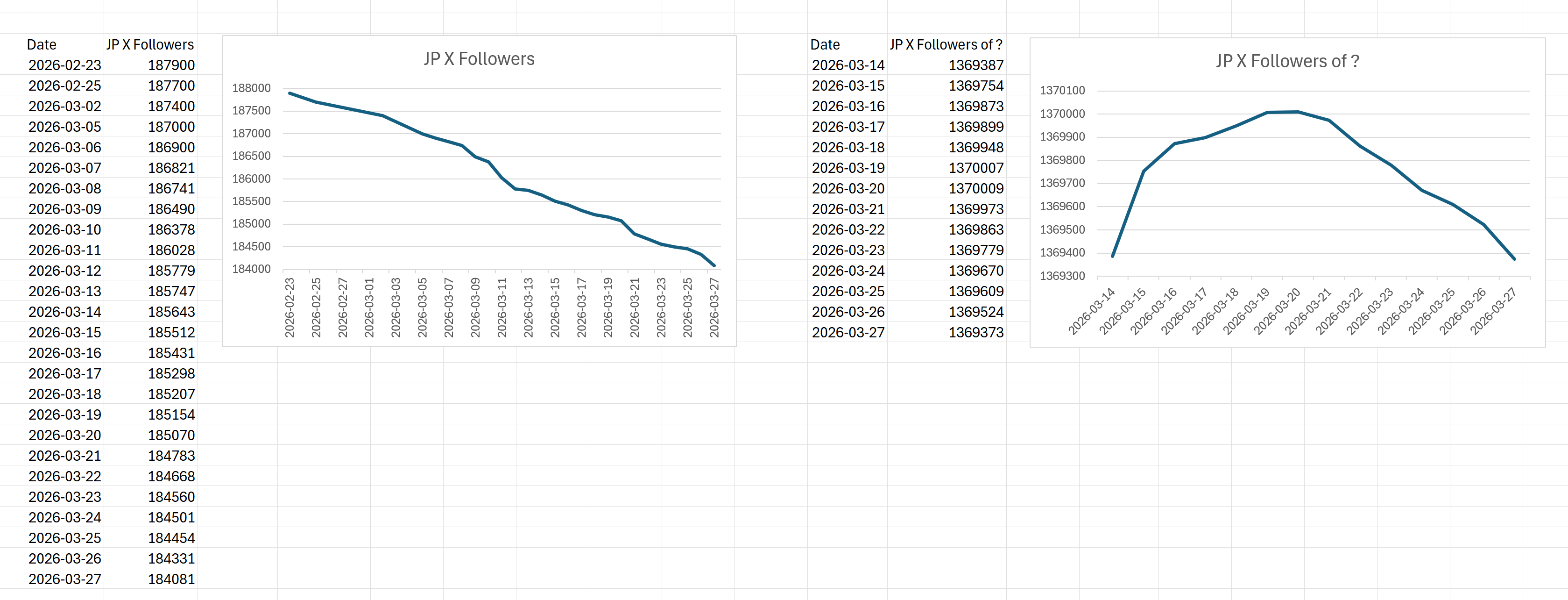
Task: Click the 2026-03-20 x-axis label in right chart
Action: [x=1277, y=311]
